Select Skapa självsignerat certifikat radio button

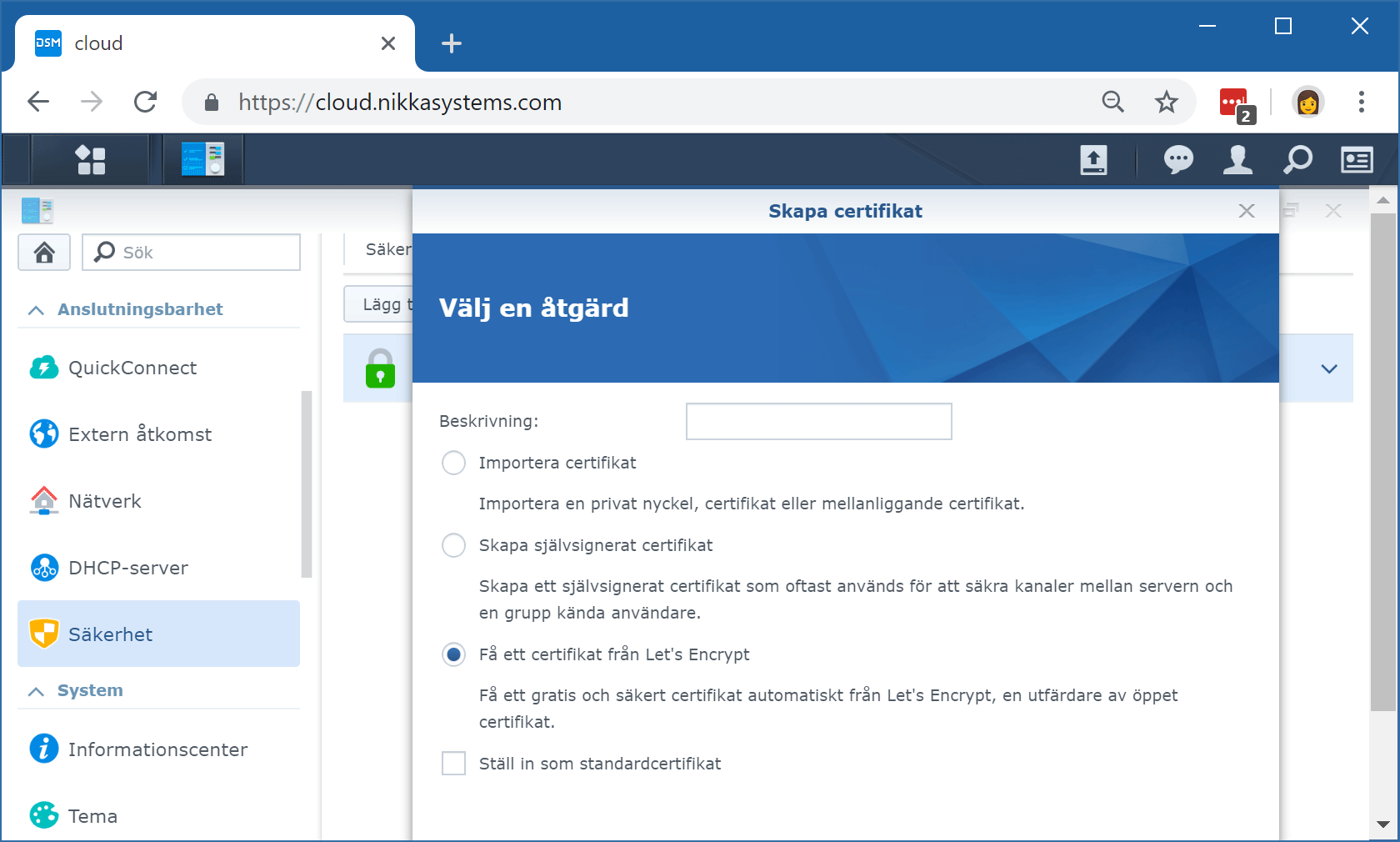click(453, 545)
